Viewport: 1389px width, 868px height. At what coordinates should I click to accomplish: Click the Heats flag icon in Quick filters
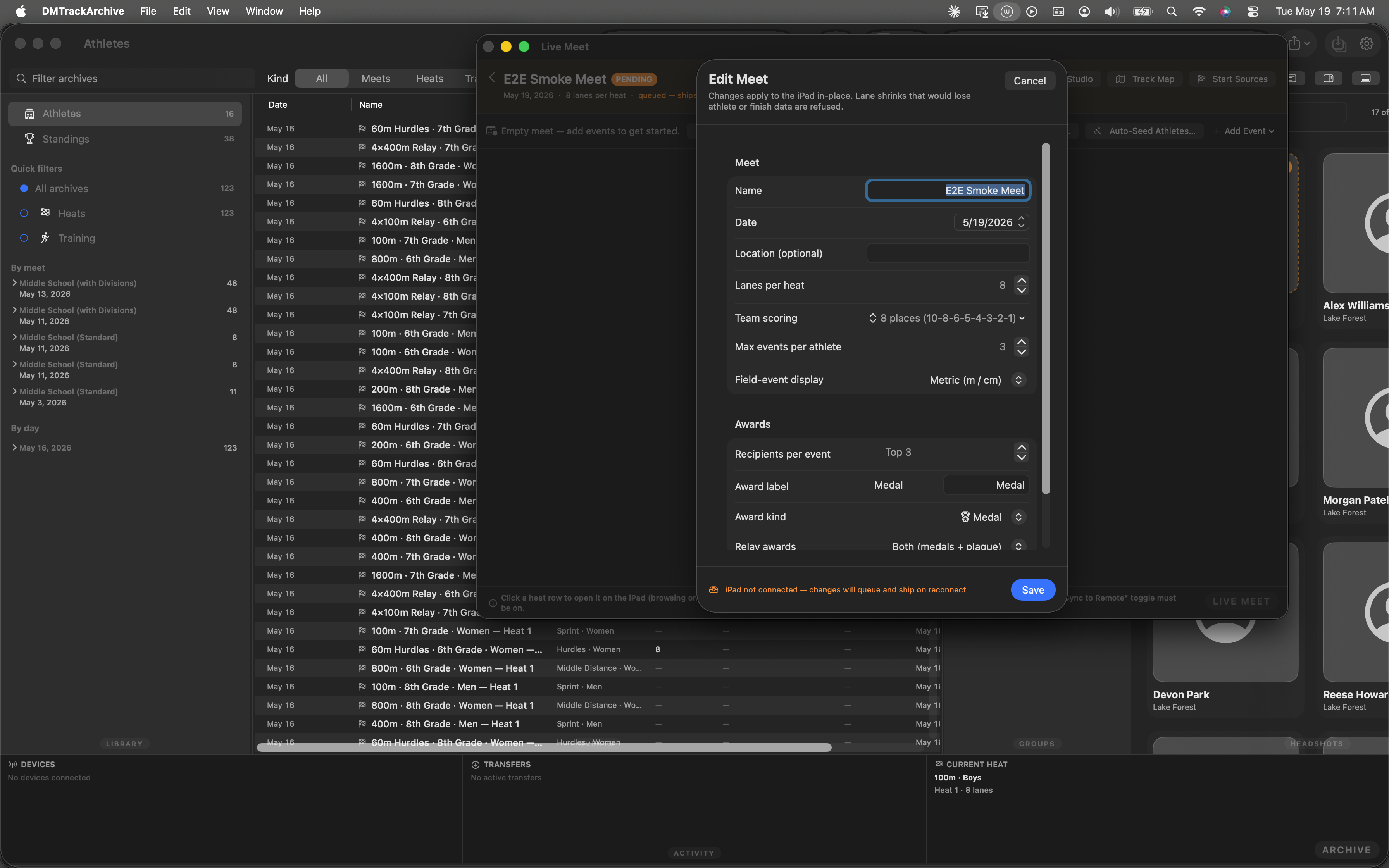point(45,213)
